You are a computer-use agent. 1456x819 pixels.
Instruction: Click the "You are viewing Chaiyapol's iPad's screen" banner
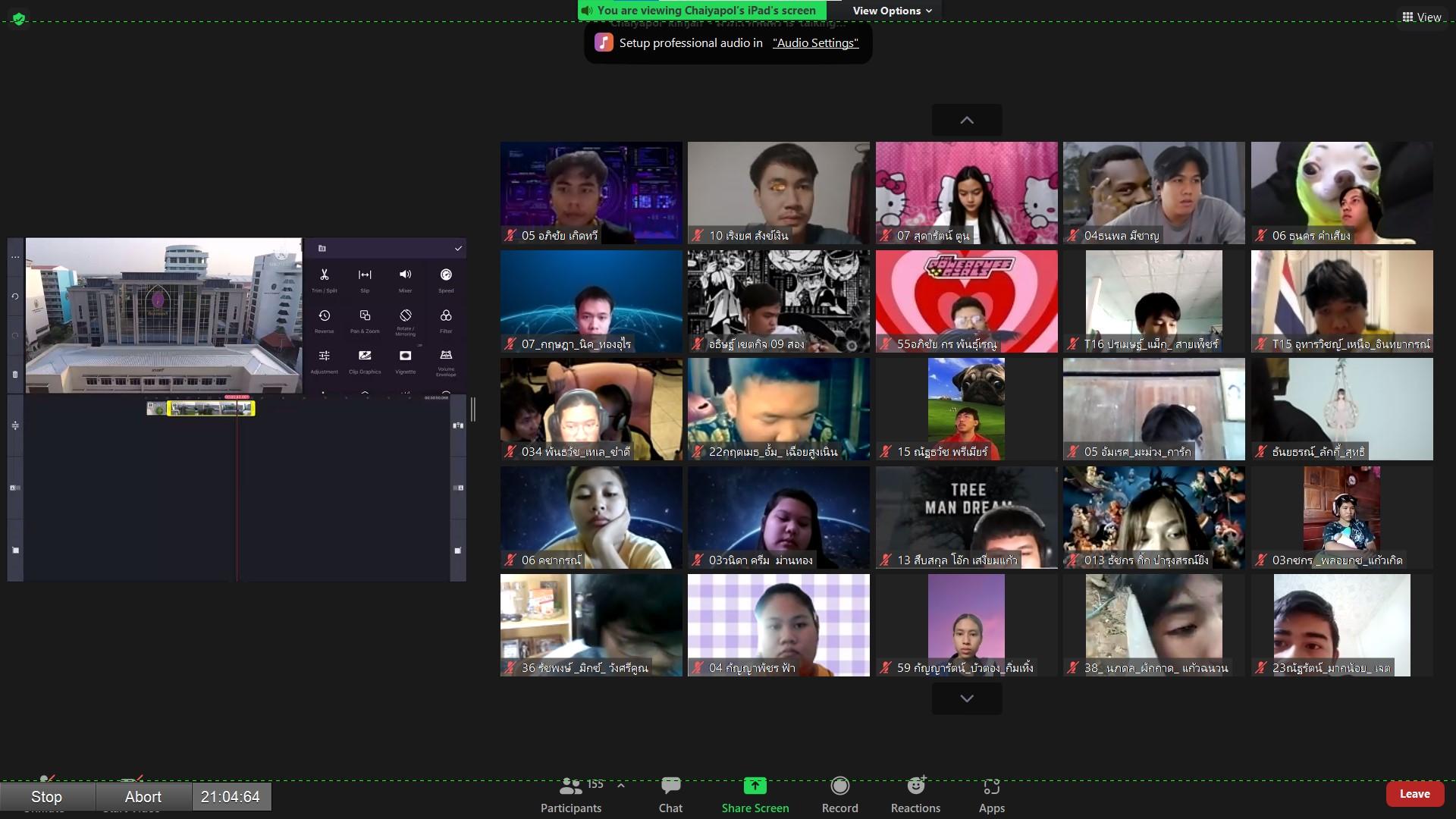click(x=701, y=11)
